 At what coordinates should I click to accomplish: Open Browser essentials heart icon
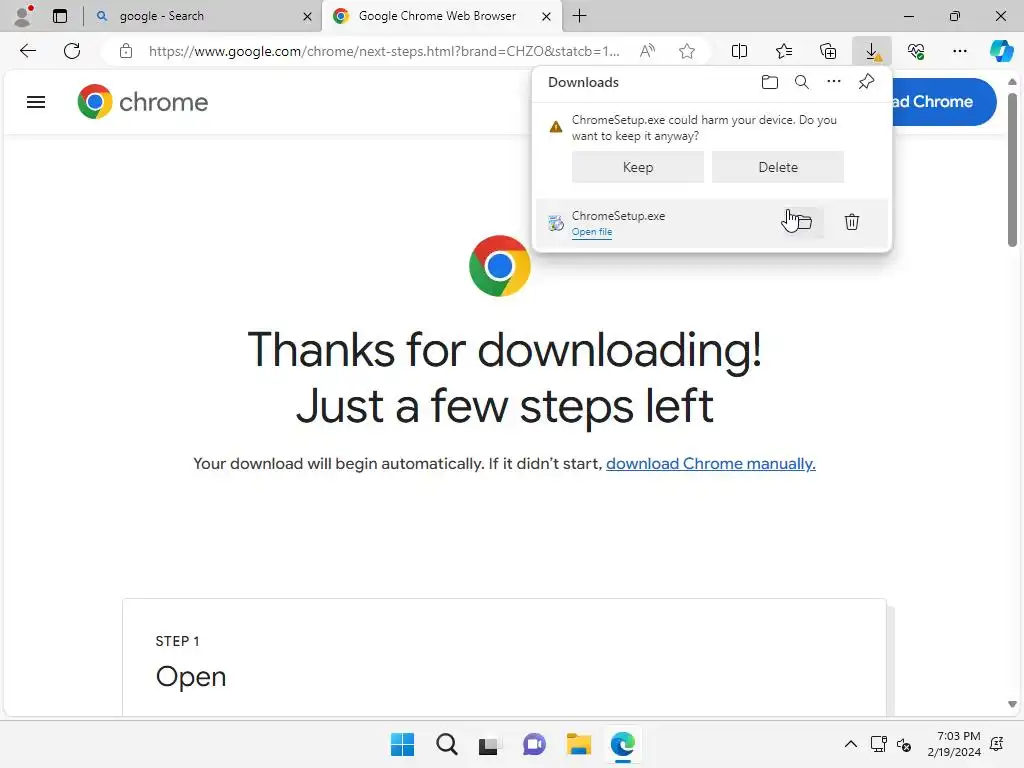point(916,51)
